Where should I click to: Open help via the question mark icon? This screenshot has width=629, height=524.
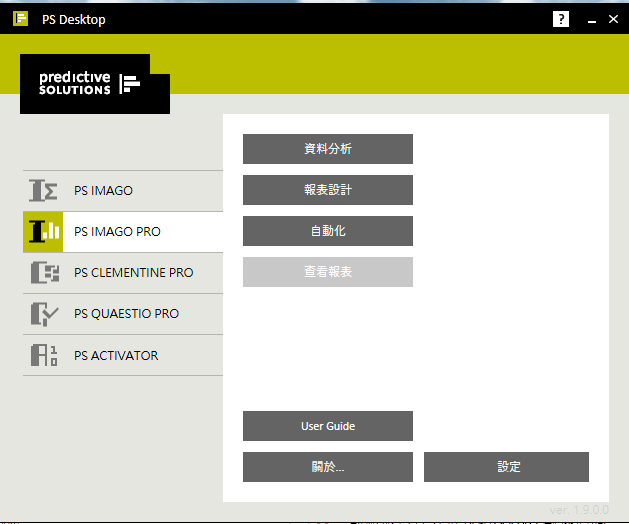560,19
